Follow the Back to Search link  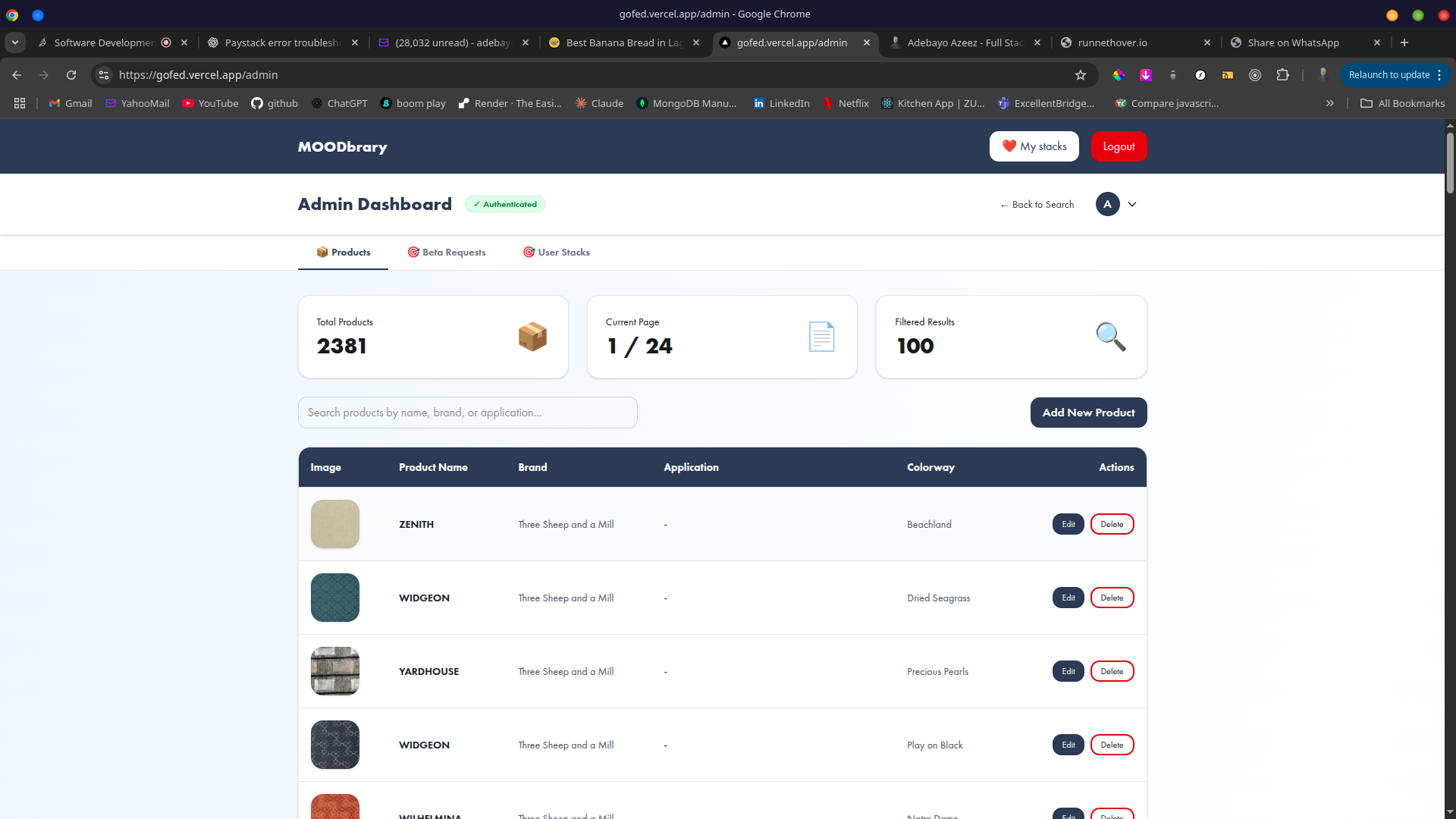1037,205
